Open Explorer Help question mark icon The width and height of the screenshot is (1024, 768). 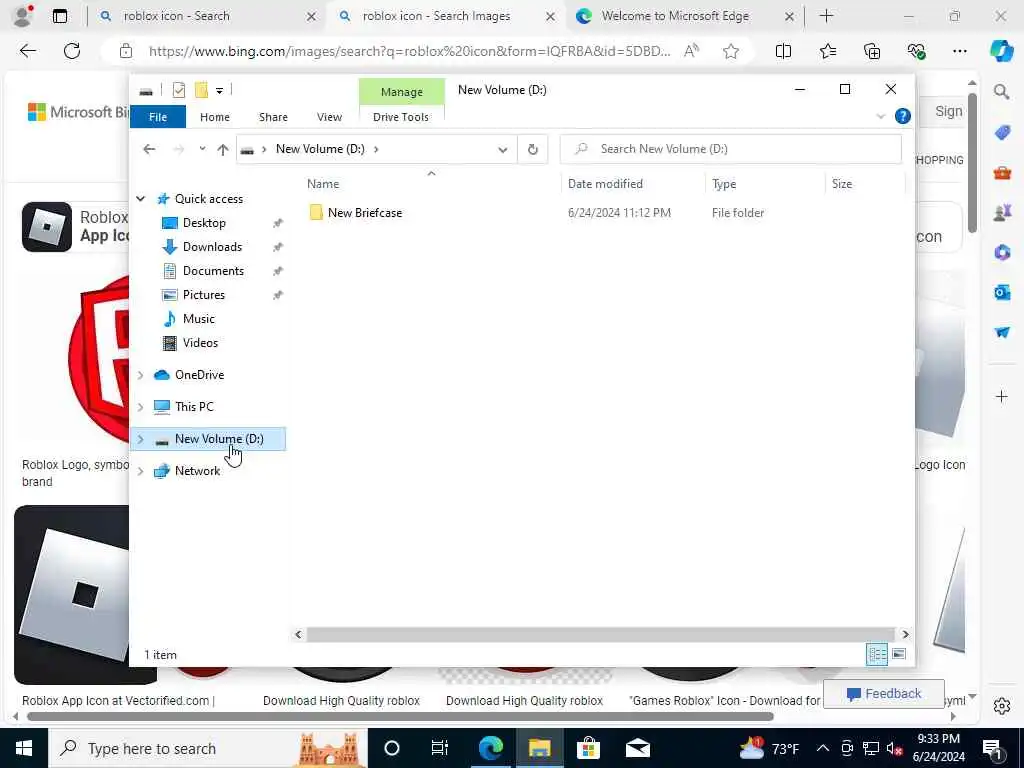[903, 116]
